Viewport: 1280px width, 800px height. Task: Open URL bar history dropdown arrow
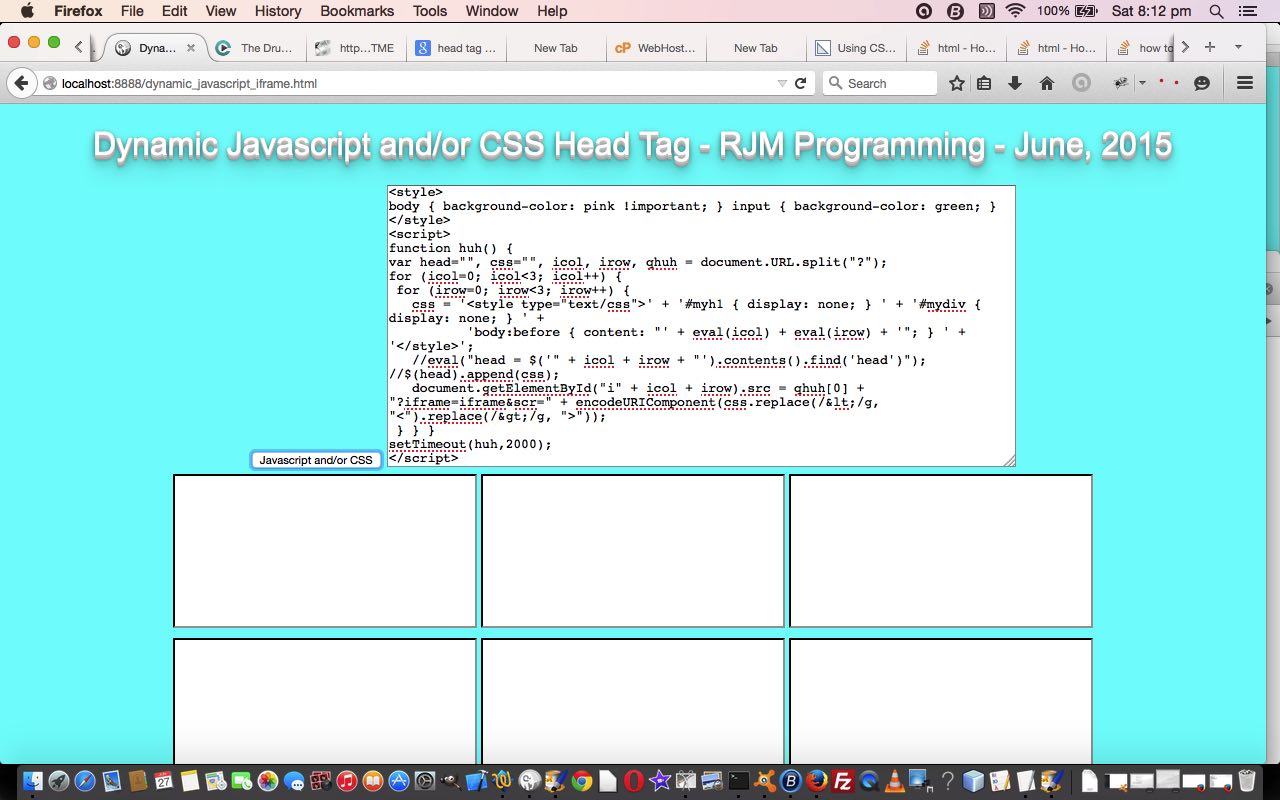782,84
